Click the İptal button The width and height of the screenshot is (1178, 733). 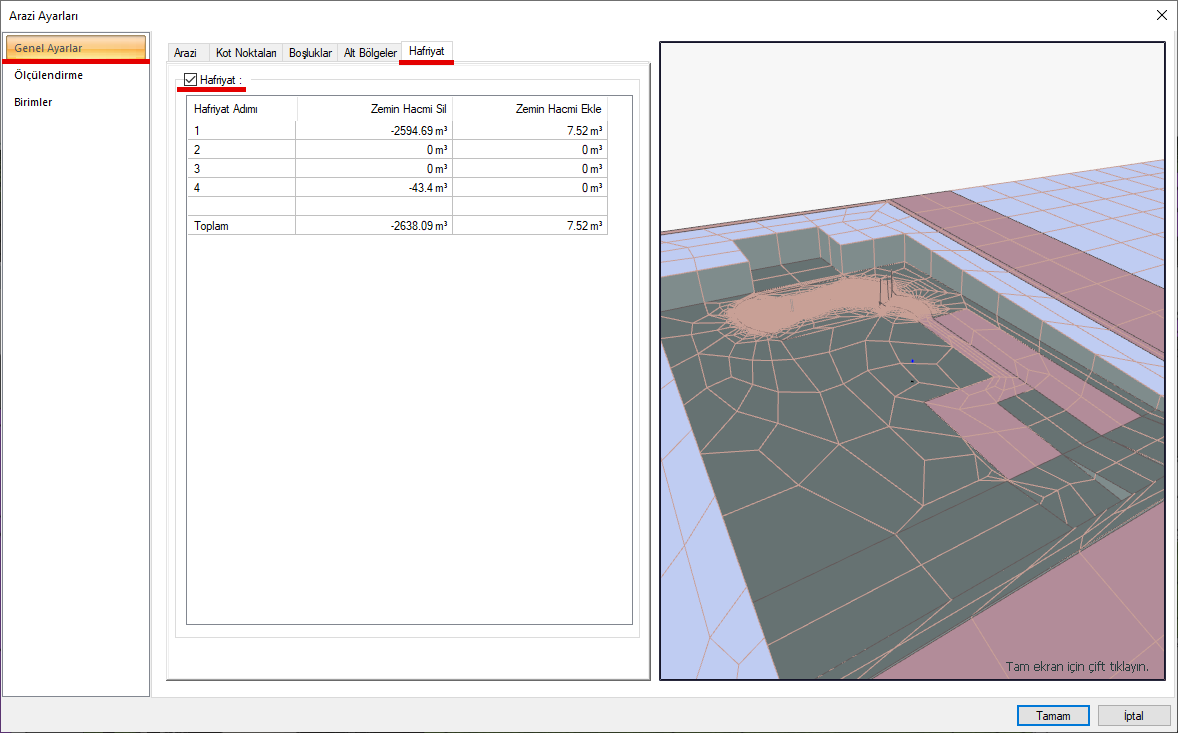(x=1133, y=716)
